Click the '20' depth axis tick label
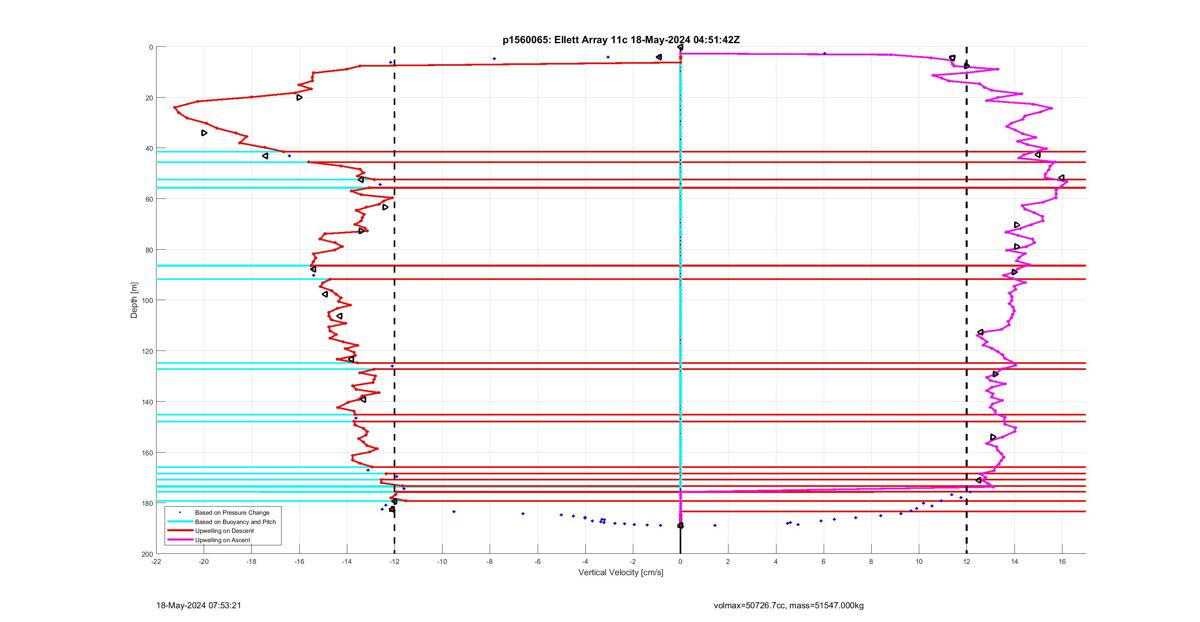Screen dimensions: 1200x622 (148, 98)
